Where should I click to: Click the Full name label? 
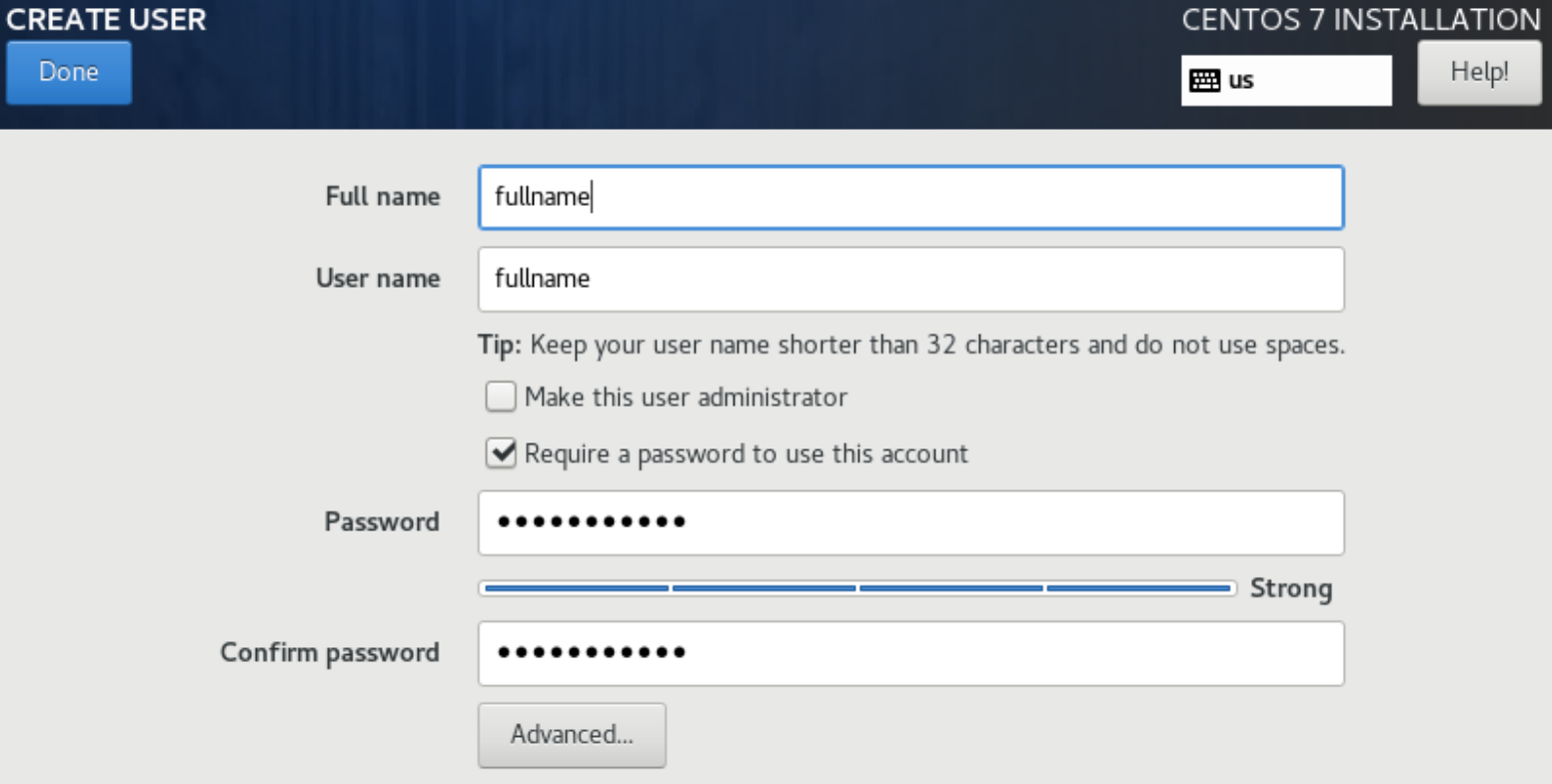click(383, 196)
